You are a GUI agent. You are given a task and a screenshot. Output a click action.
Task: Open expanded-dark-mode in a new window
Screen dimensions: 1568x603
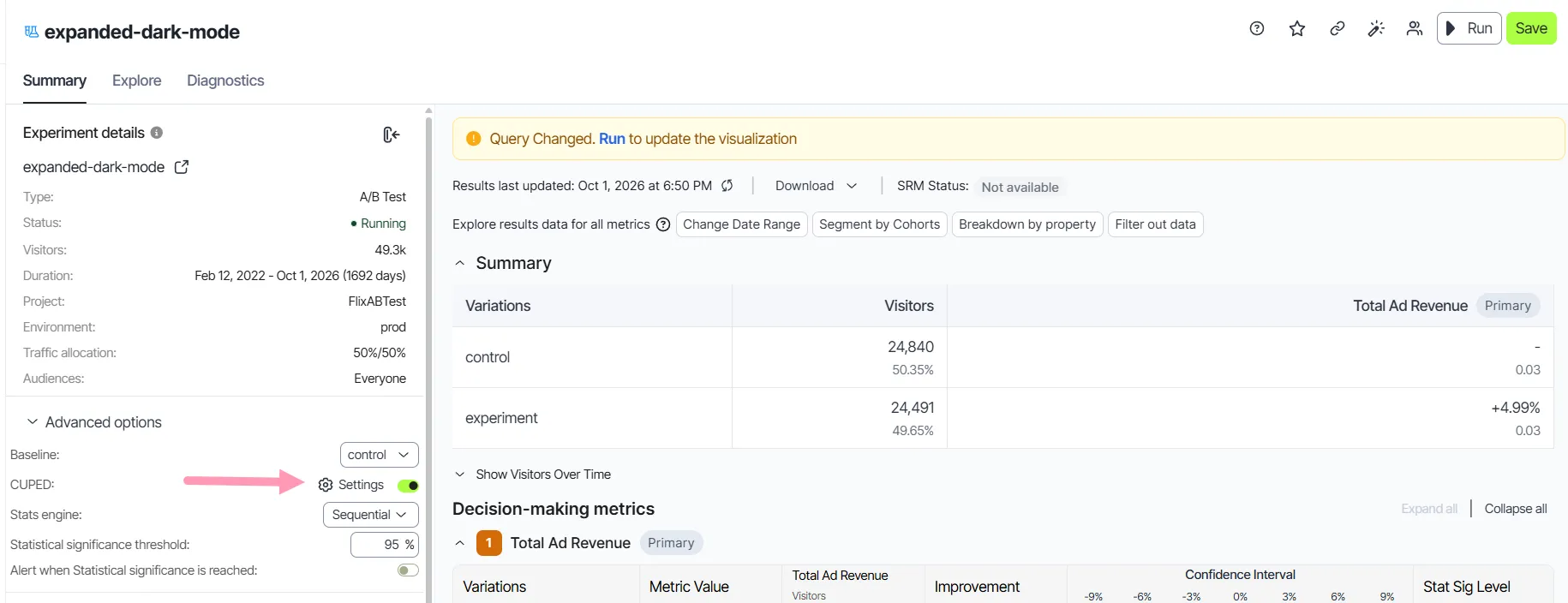click(x=182, y=167)
